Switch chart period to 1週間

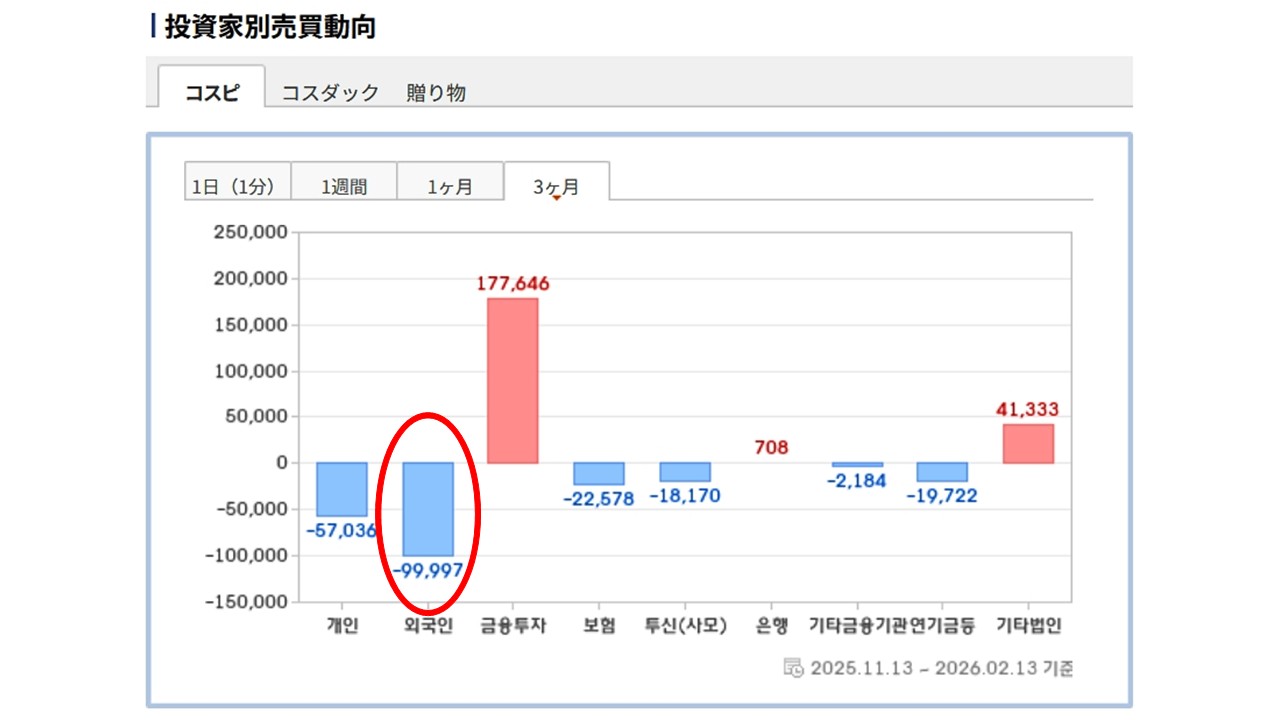tap(344, 186)
